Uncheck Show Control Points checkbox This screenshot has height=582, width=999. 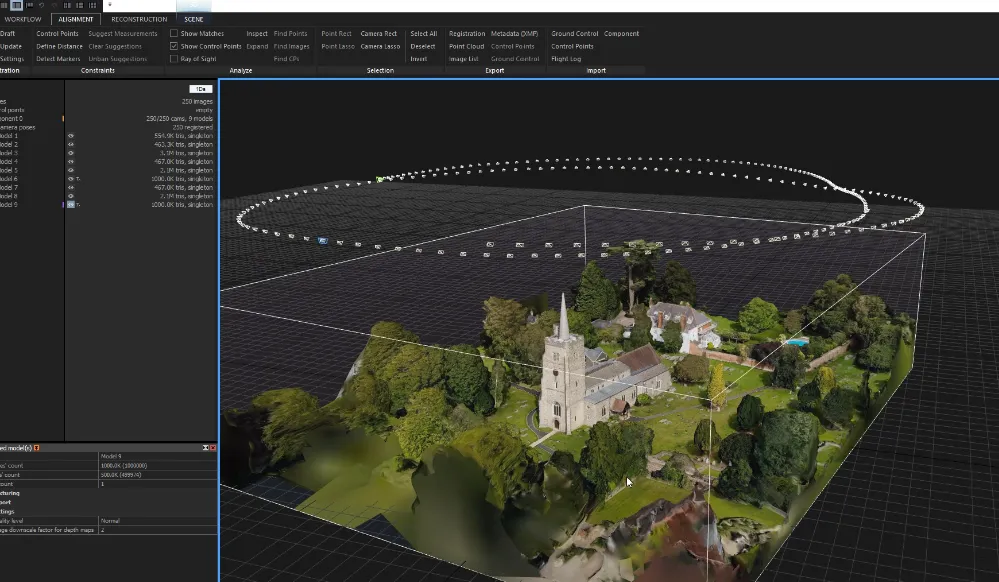(174, 46)
